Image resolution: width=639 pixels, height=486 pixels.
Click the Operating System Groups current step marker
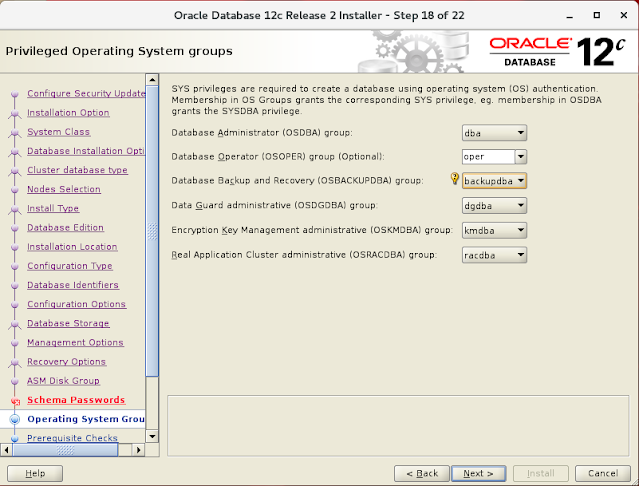pyautogui.click(x=15, y=419)
